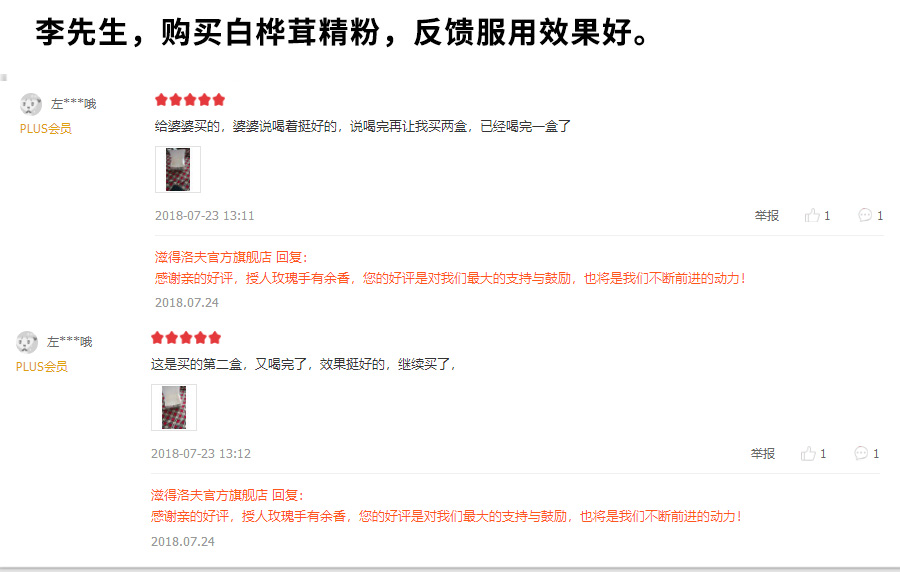Open the first review's photo thumbnail
This screenshot has width=900, height=572.
(x=178, y=169)
